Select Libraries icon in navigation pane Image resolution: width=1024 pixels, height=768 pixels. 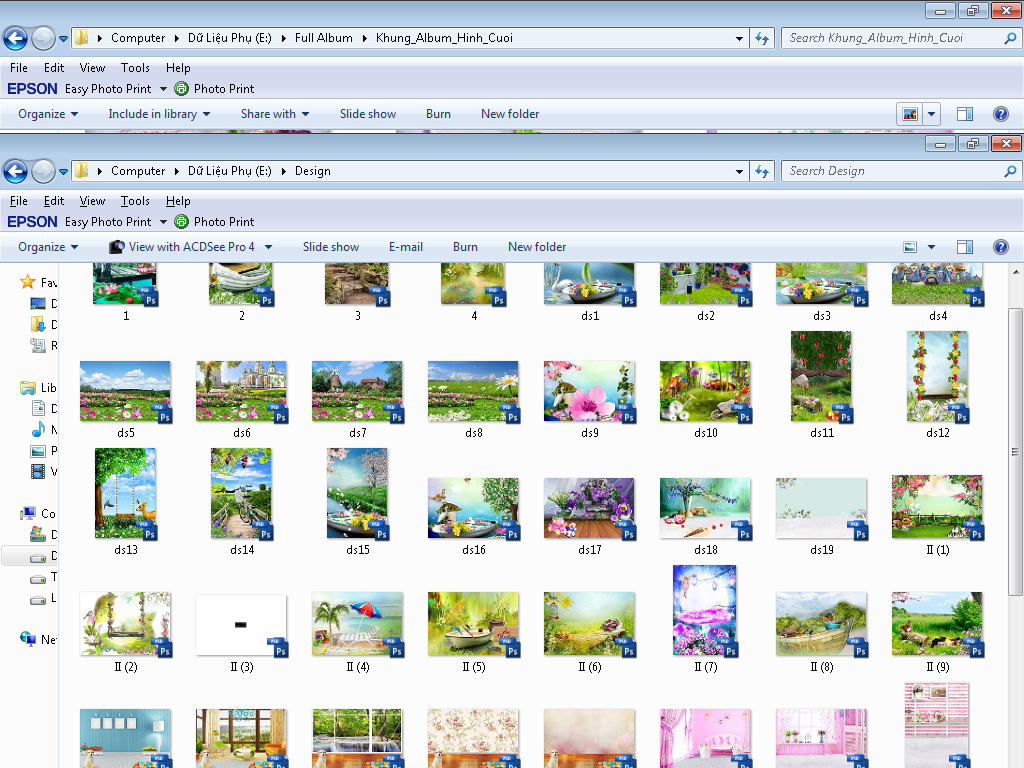point(27,388)
